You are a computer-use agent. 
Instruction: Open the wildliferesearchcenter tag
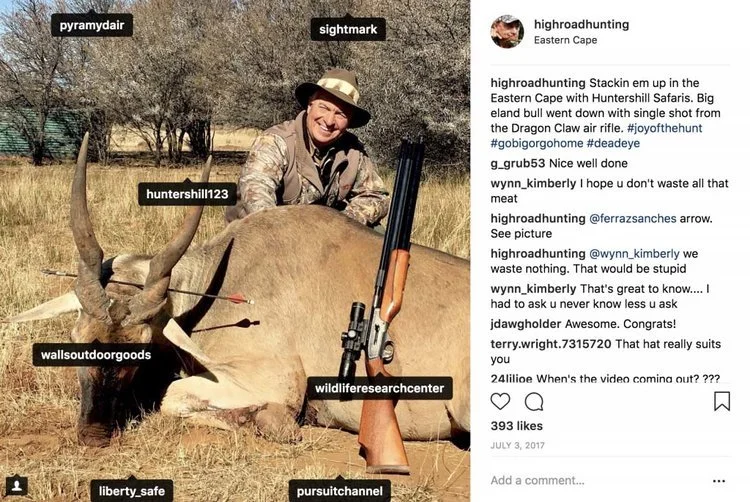(379, 388)
